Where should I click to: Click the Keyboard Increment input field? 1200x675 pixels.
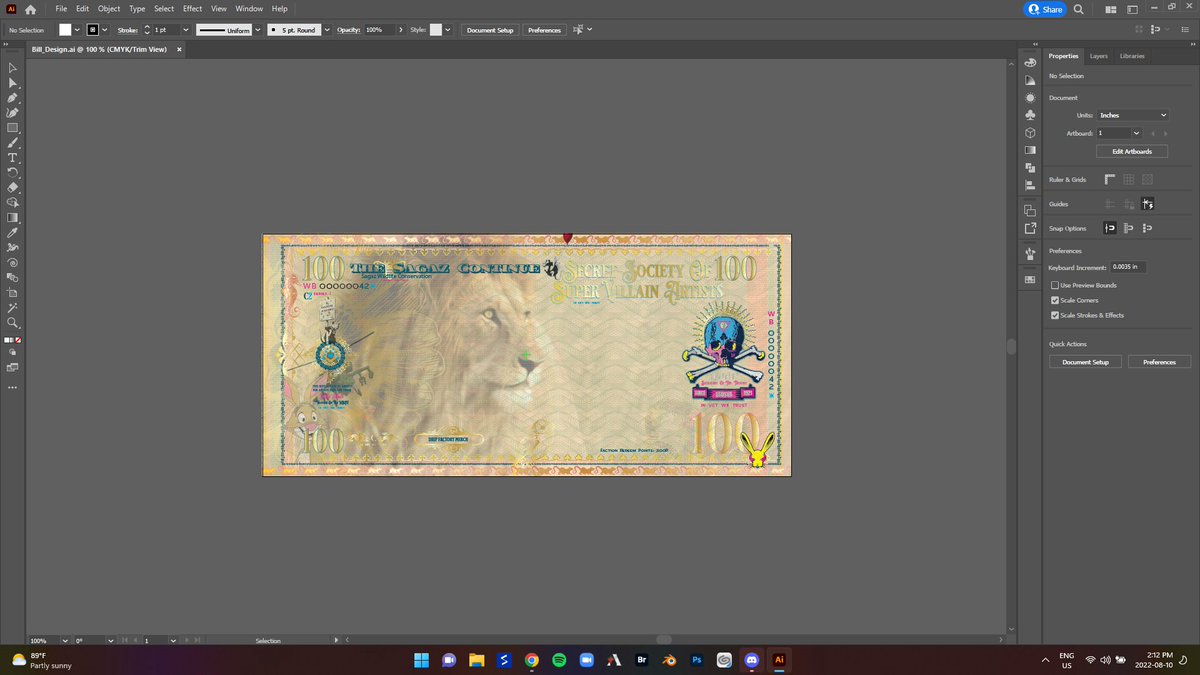[x=1129, y=267]
